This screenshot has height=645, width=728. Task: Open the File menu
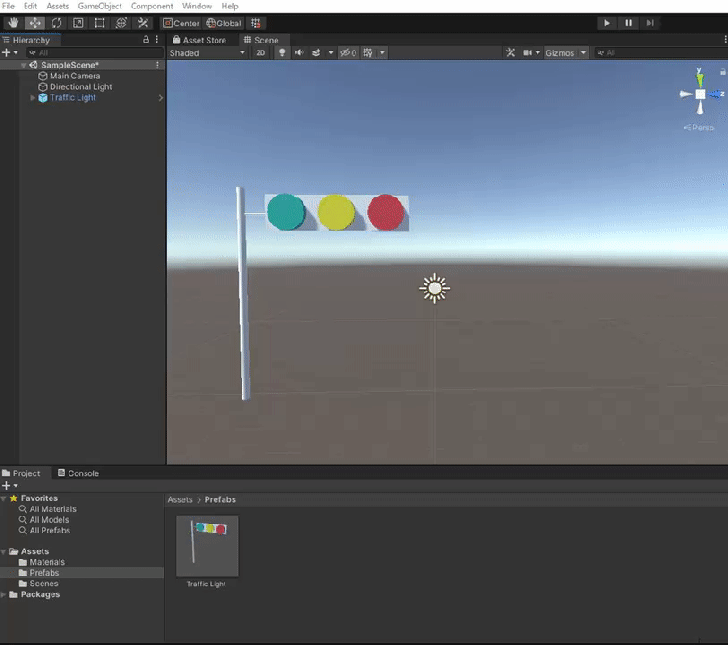(8, 6)
